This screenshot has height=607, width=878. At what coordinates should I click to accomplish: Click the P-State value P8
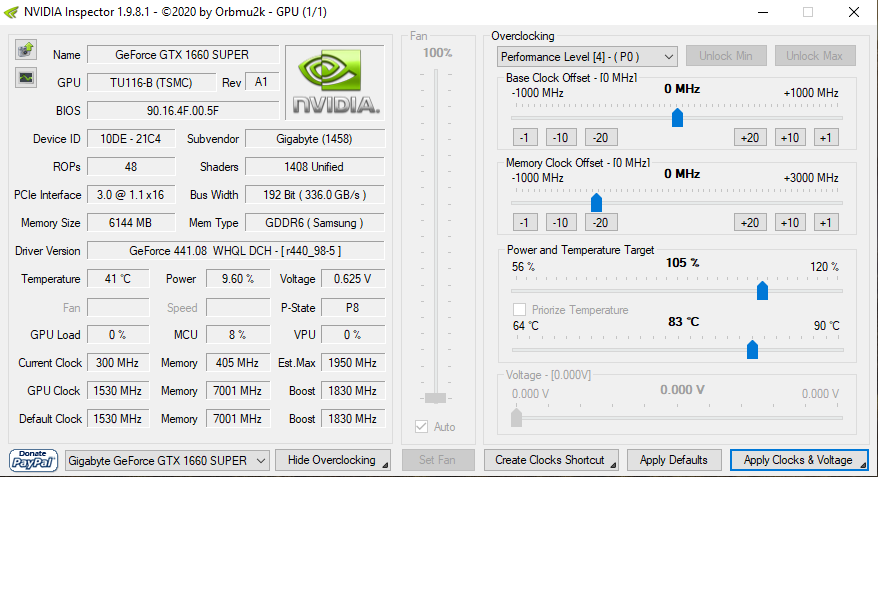pyautogui.click(x=353, y=307)
